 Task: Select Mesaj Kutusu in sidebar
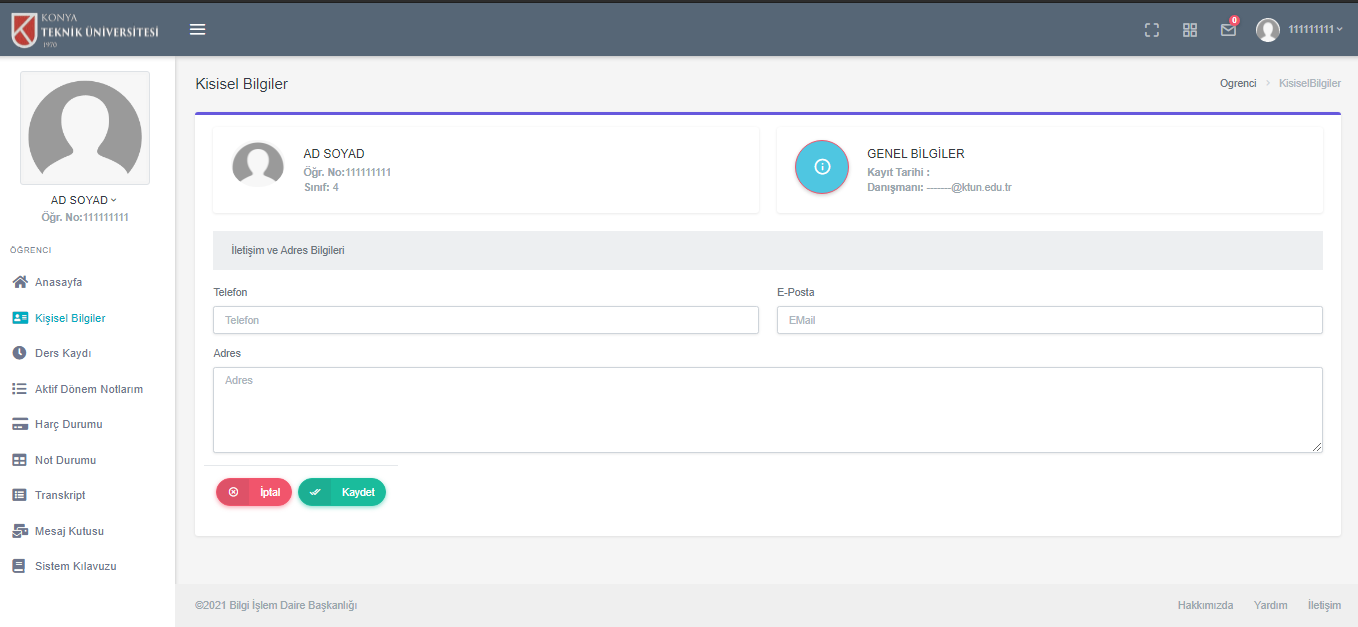pyautogui.click(x=69, y=531)
